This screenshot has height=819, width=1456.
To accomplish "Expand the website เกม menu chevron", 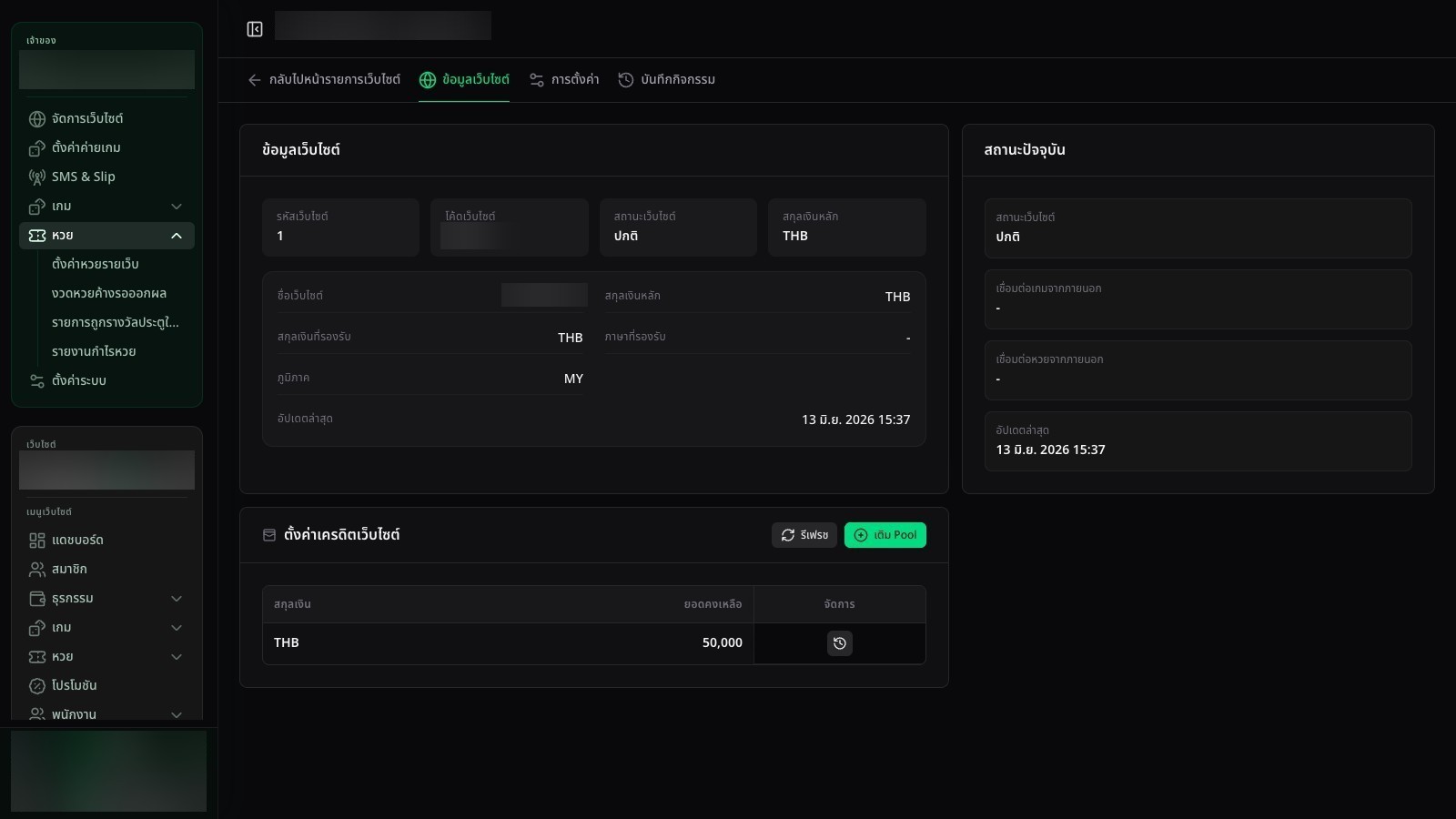I will [177, 628].
